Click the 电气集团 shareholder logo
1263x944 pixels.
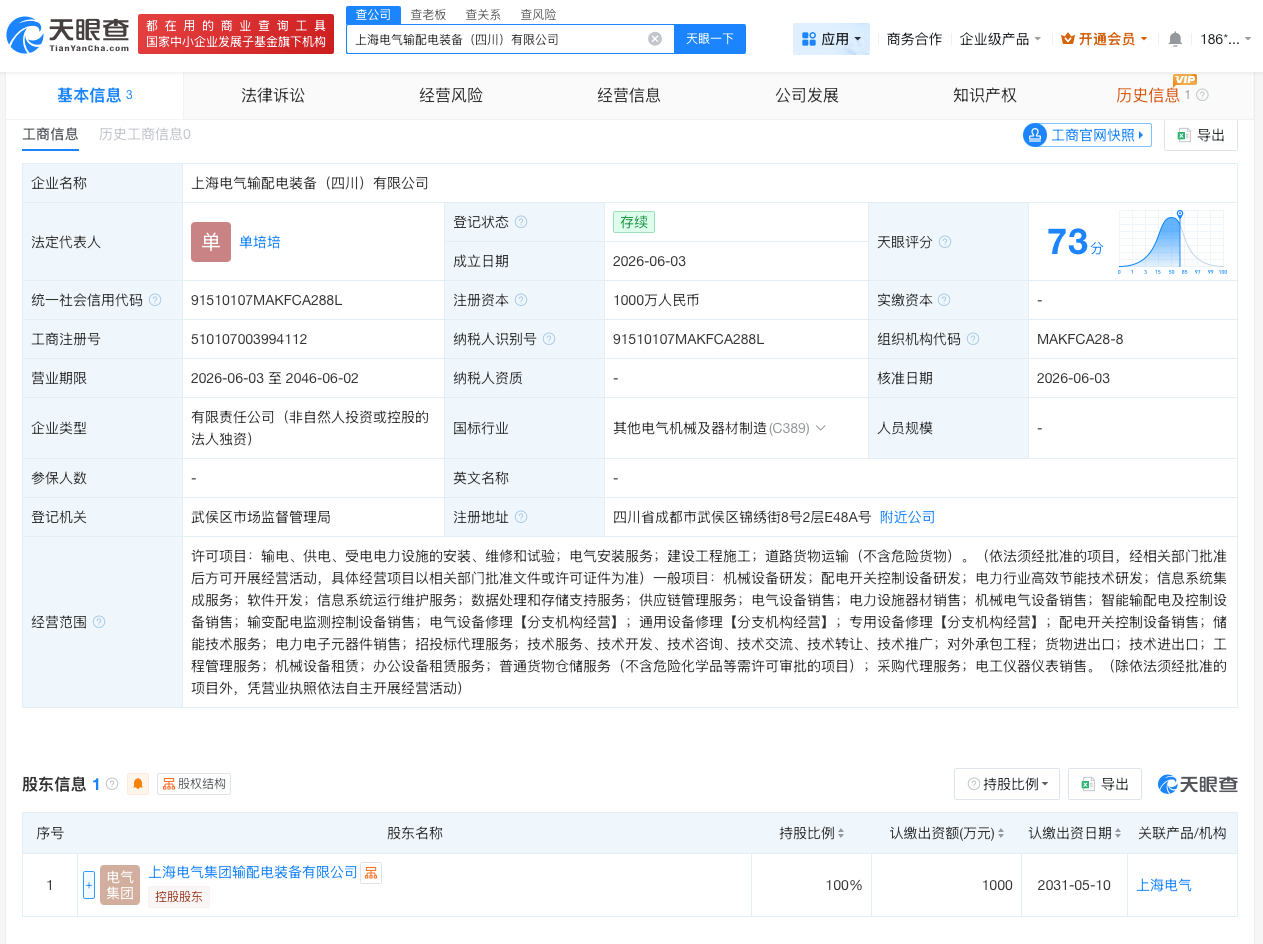coord(120,885)
